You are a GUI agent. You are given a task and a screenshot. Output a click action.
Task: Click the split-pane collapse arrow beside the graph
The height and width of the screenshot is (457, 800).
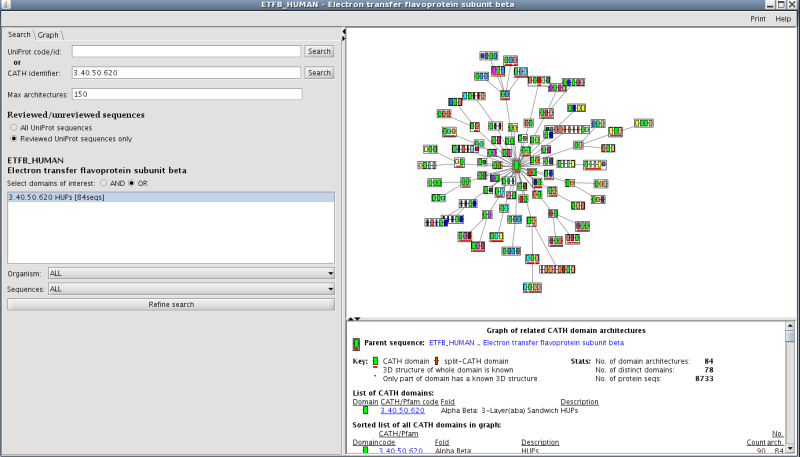click(344, 33)
